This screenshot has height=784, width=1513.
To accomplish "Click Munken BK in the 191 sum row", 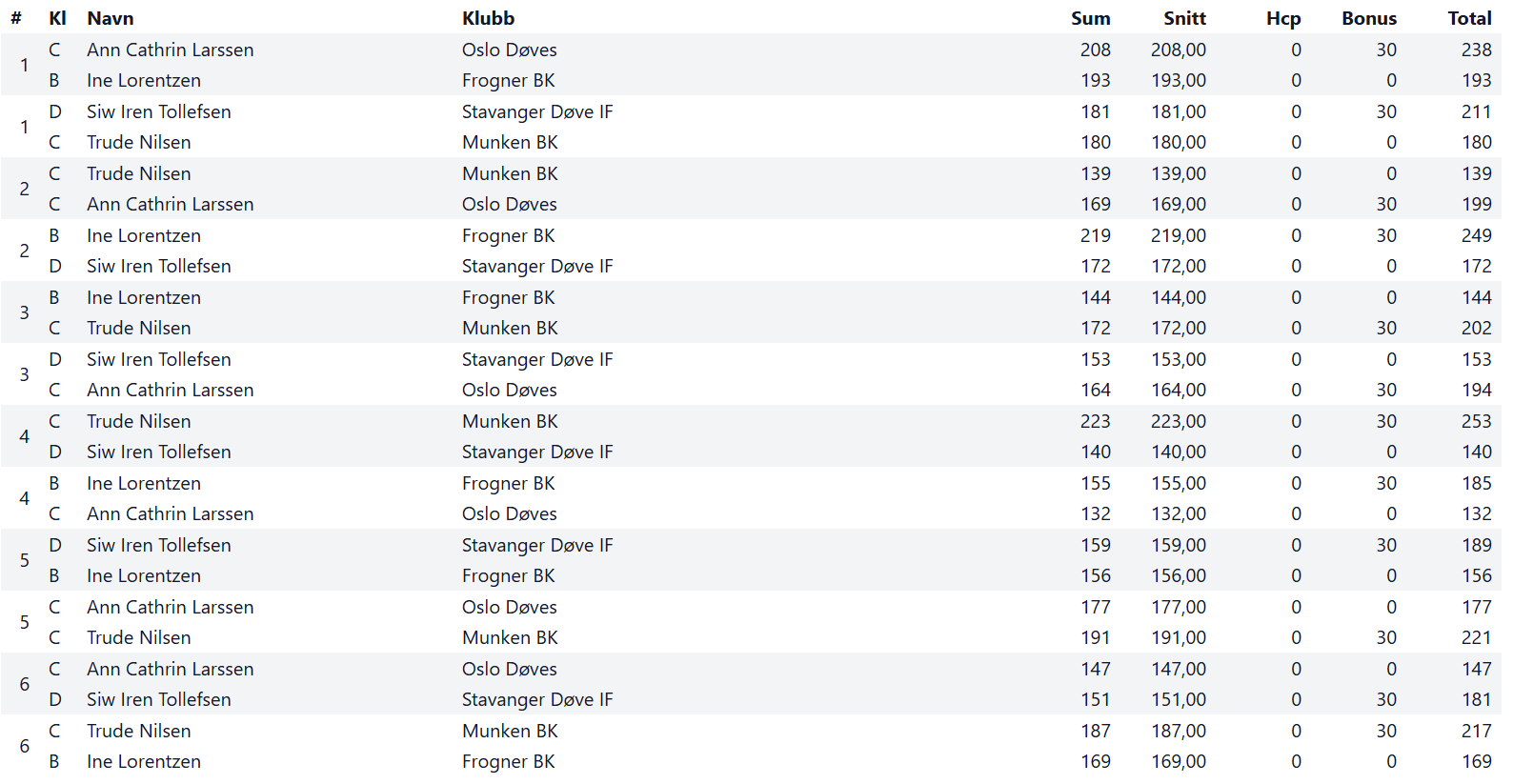I will point(510,637).
